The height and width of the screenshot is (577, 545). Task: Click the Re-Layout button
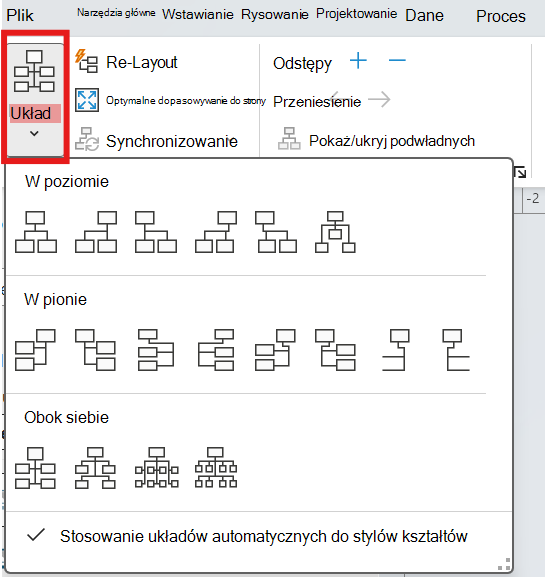click(x=126, y=62)
